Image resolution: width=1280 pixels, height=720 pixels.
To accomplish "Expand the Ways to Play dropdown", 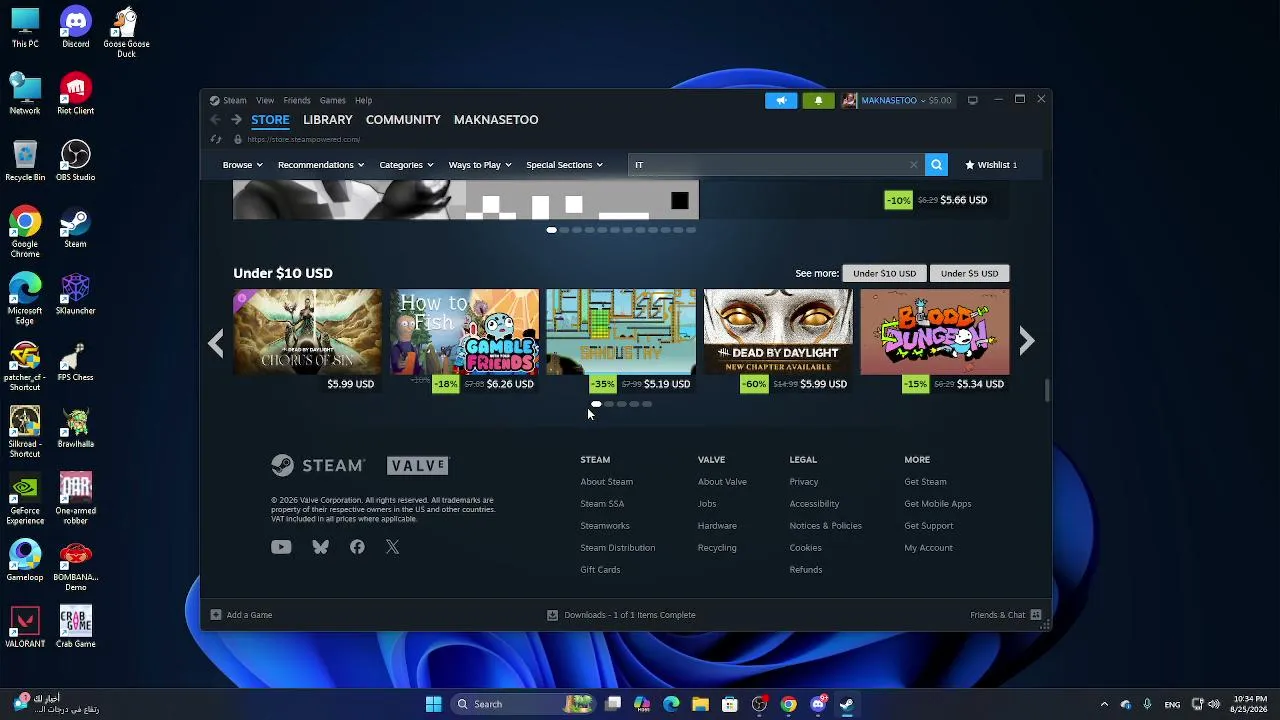I will (x=480, y=165).
